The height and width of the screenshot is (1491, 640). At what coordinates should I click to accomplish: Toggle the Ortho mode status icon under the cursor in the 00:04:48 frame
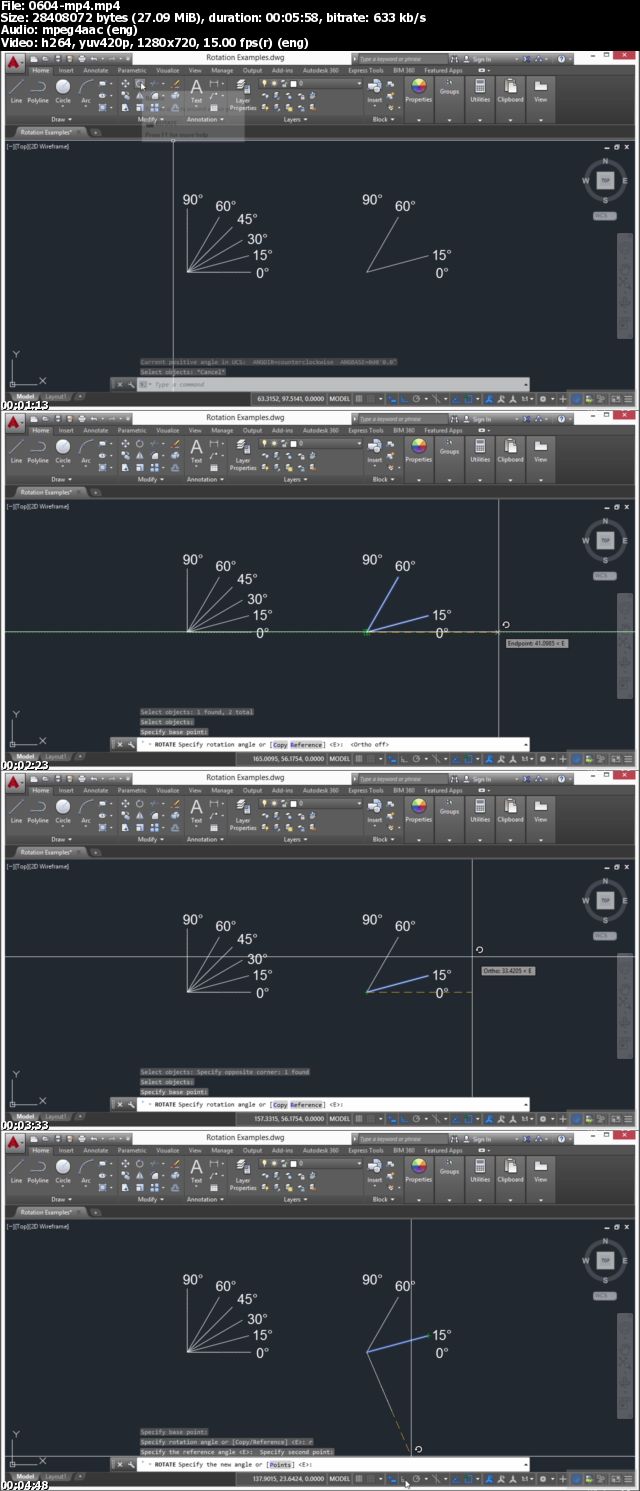point(404,1478)
